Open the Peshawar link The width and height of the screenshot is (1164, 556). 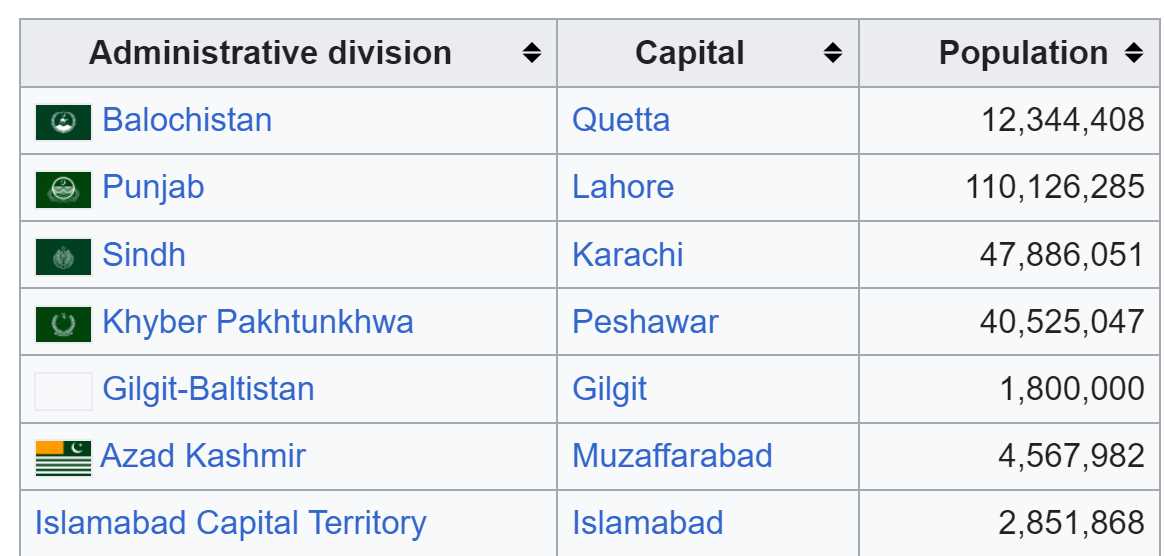tap(645, 322)
